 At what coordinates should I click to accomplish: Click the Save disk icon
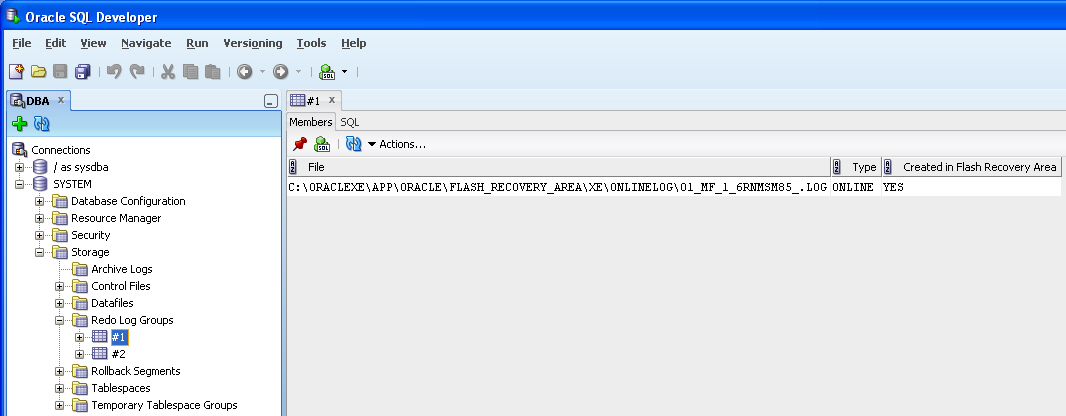[x=60, y=71]
